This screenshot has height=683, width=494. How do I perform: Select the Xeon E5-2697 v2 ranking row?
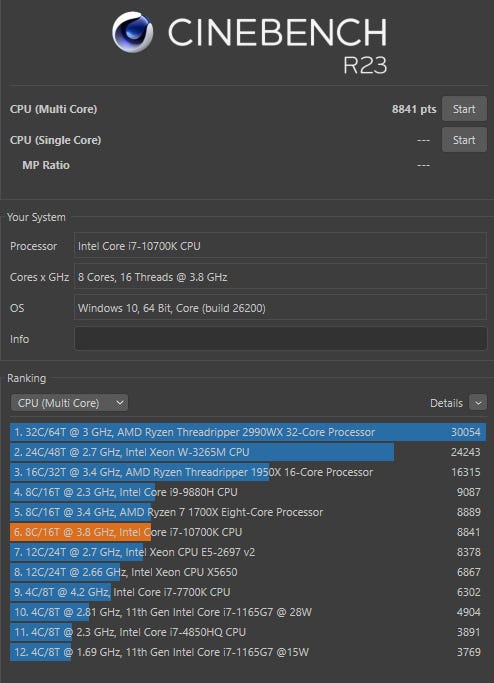tap(248, 552)
